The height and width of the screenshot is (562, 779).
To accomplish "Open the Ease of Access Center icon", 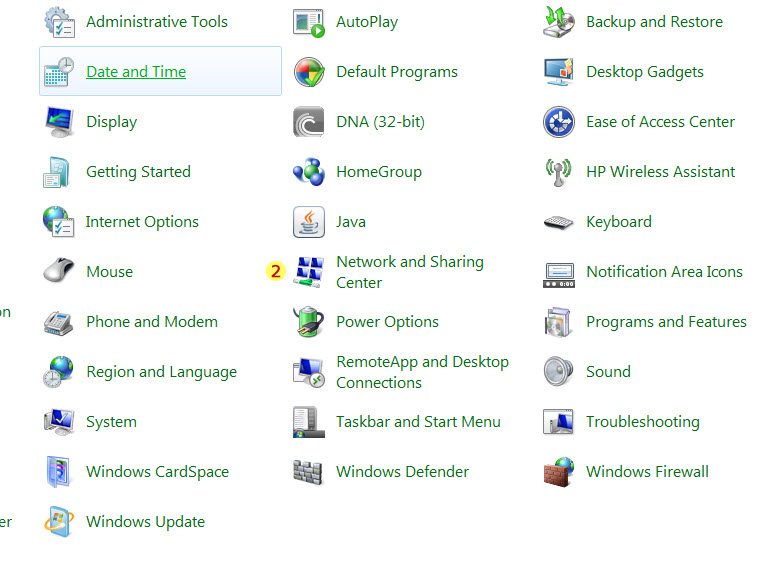I will (x=559, y=122).
